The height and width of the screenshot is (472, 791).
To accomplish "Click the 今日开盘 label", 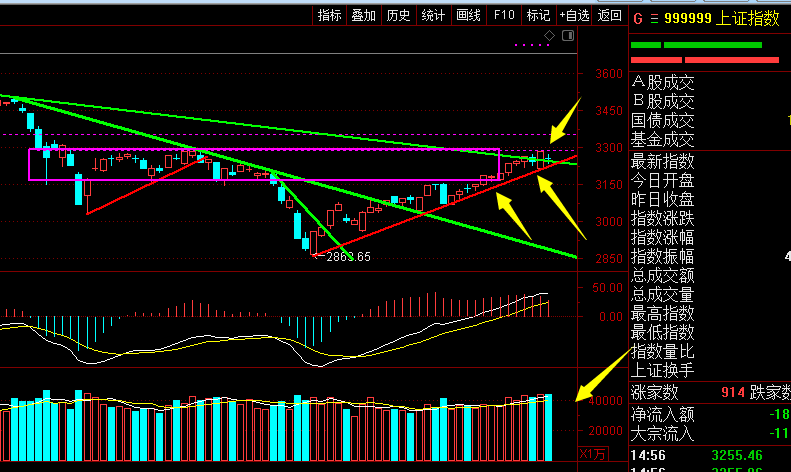I will [662, 180].
